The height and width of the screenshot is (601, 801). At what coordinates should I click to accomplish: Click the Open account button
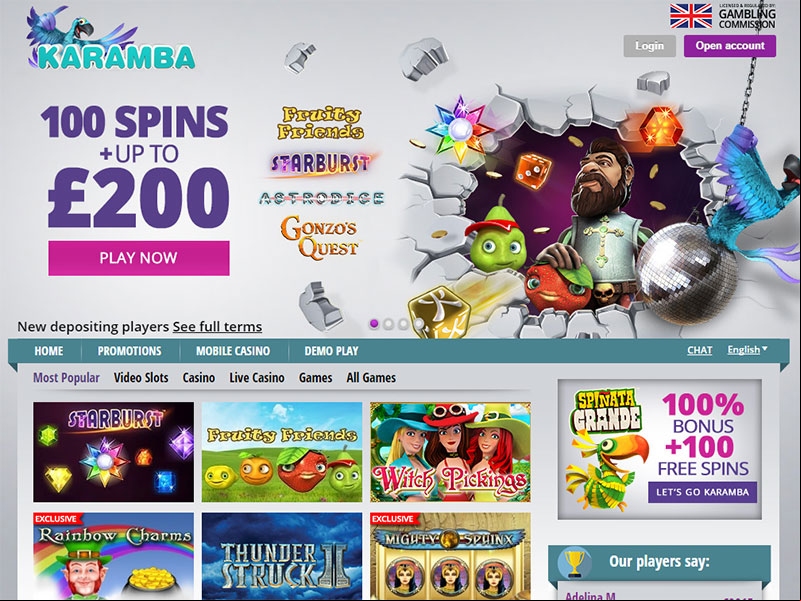(730, 46)
